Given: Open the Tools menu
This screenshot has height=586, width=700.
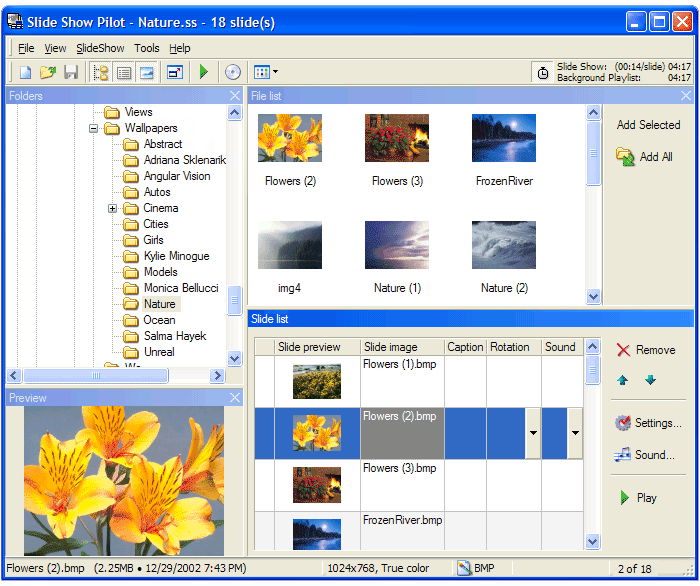Looking at the screenshot, I should click(146, 48).
